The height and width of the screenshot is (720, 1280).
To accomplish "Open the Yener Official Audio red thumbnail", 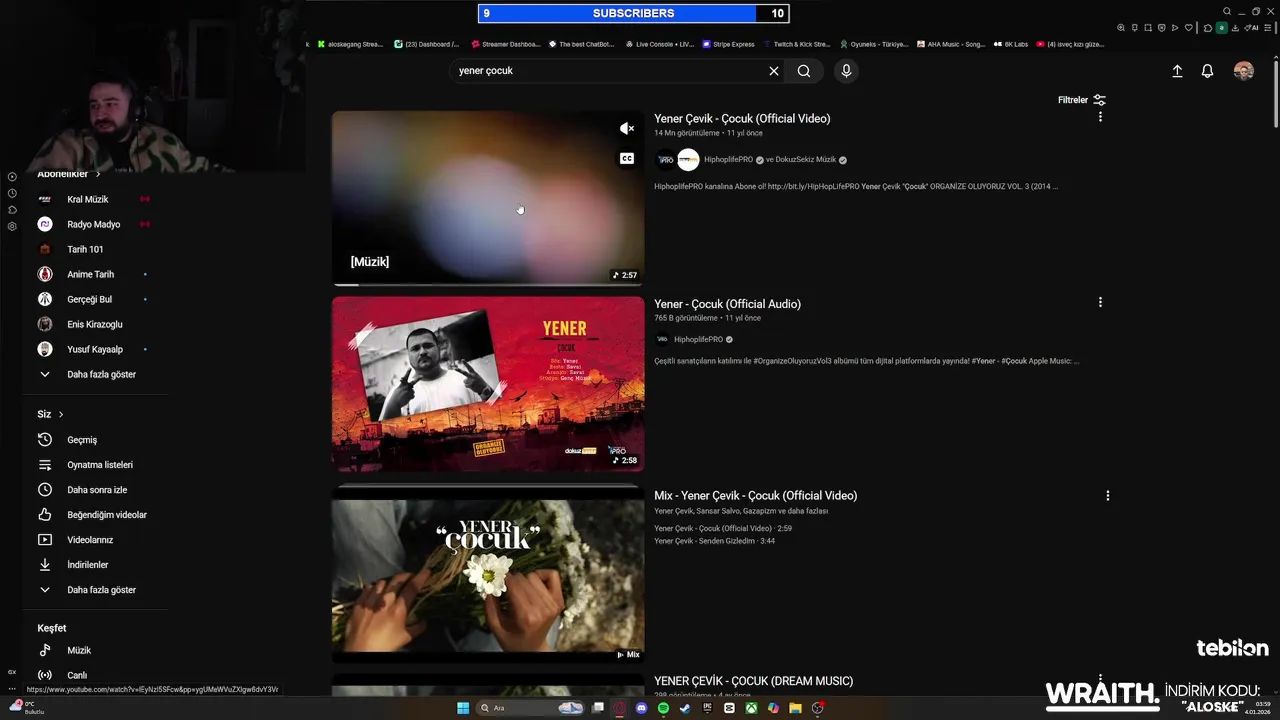I will (488, 384).
